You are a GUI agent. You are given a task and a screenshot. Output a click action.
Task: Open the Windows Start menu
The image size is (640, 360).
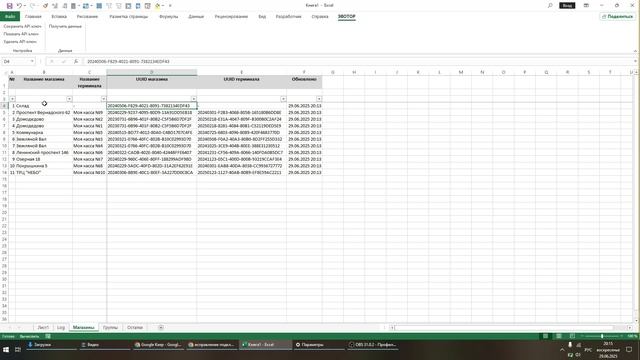click(x=6, y=350)
